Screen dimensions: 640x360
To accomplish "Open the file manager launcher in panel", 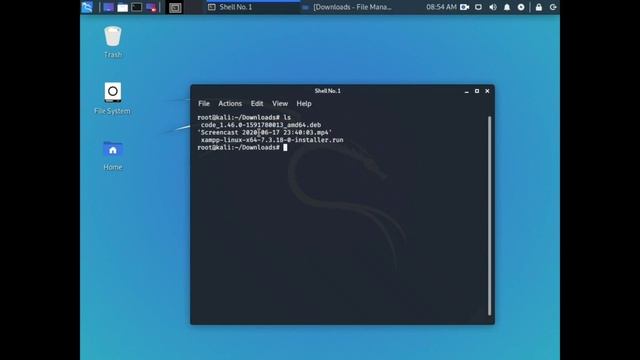I will click(x=122, y=7).
